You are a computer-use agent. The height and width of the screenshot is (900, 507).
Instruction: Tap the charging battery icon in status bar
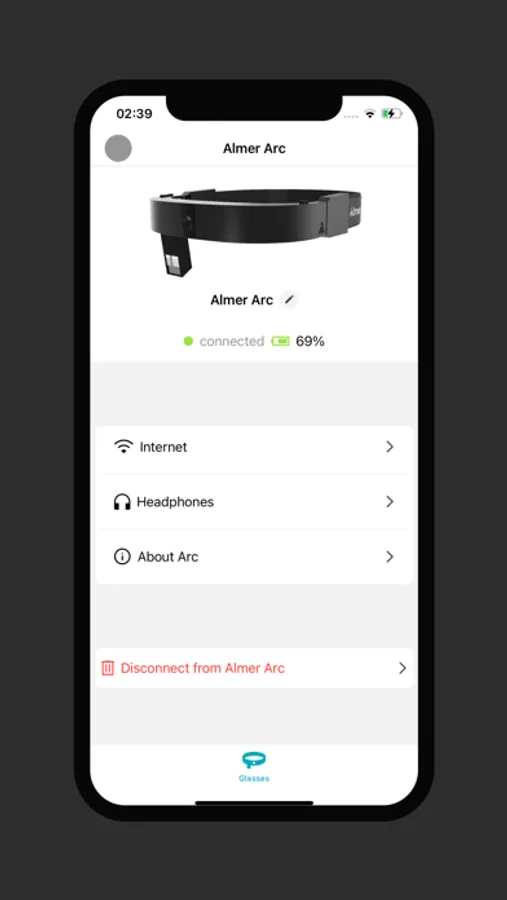[x=392, y=114]
